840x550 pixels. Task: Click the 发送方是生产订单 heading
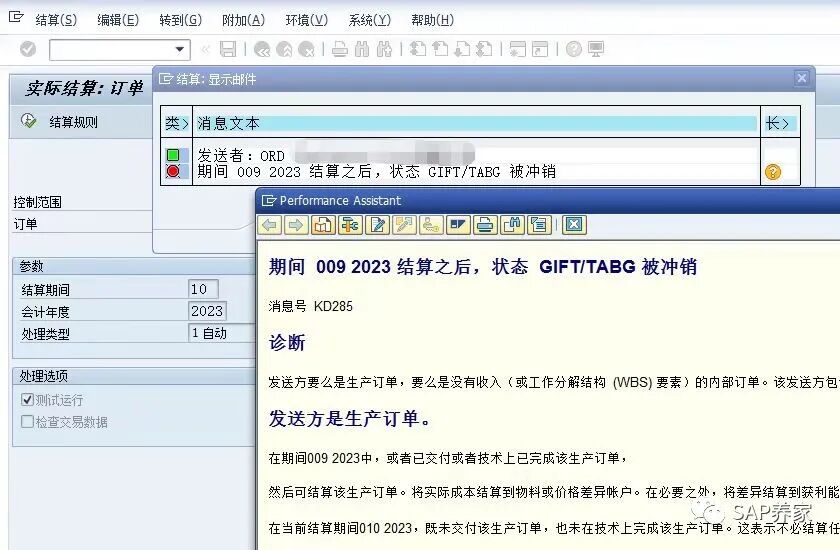[x=350, y=419]
